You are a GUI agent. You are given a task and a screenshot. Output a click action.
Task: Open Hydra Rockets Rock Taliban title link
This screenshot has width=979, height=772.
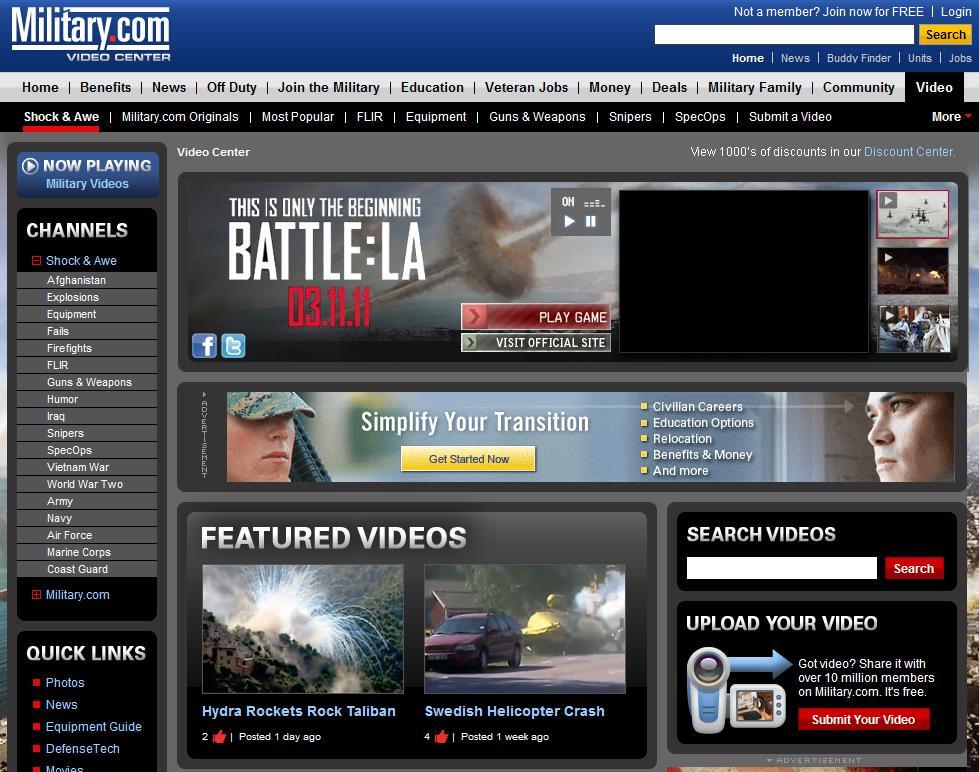pyautogui.click(x=298, y=711)
